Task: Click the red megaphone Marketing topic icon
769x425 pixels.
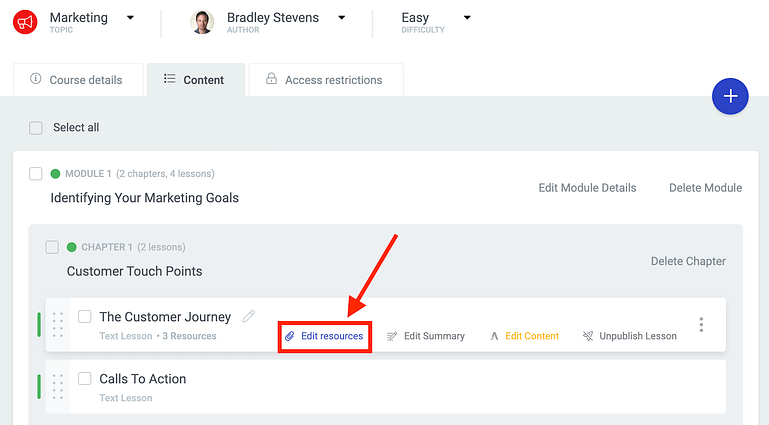Action: [x=25, y=22]
